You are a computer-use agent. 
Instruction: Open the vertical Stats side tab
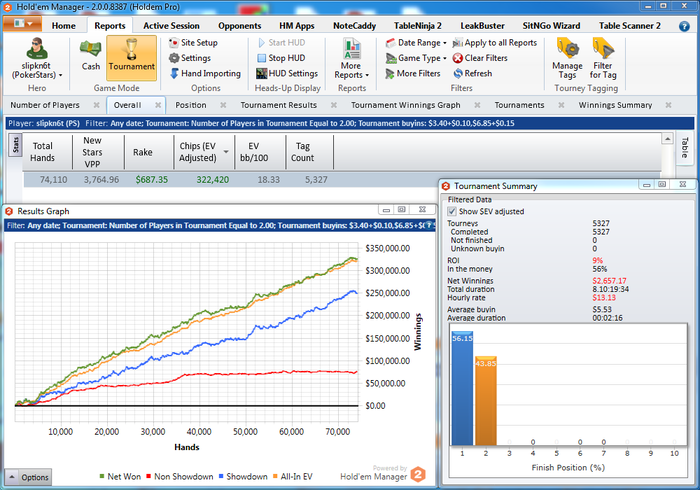16,145
